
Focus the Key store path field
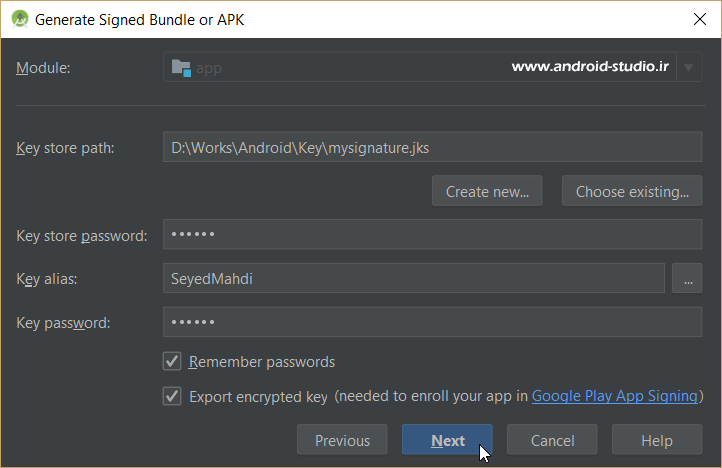click(x=432, y=148)
